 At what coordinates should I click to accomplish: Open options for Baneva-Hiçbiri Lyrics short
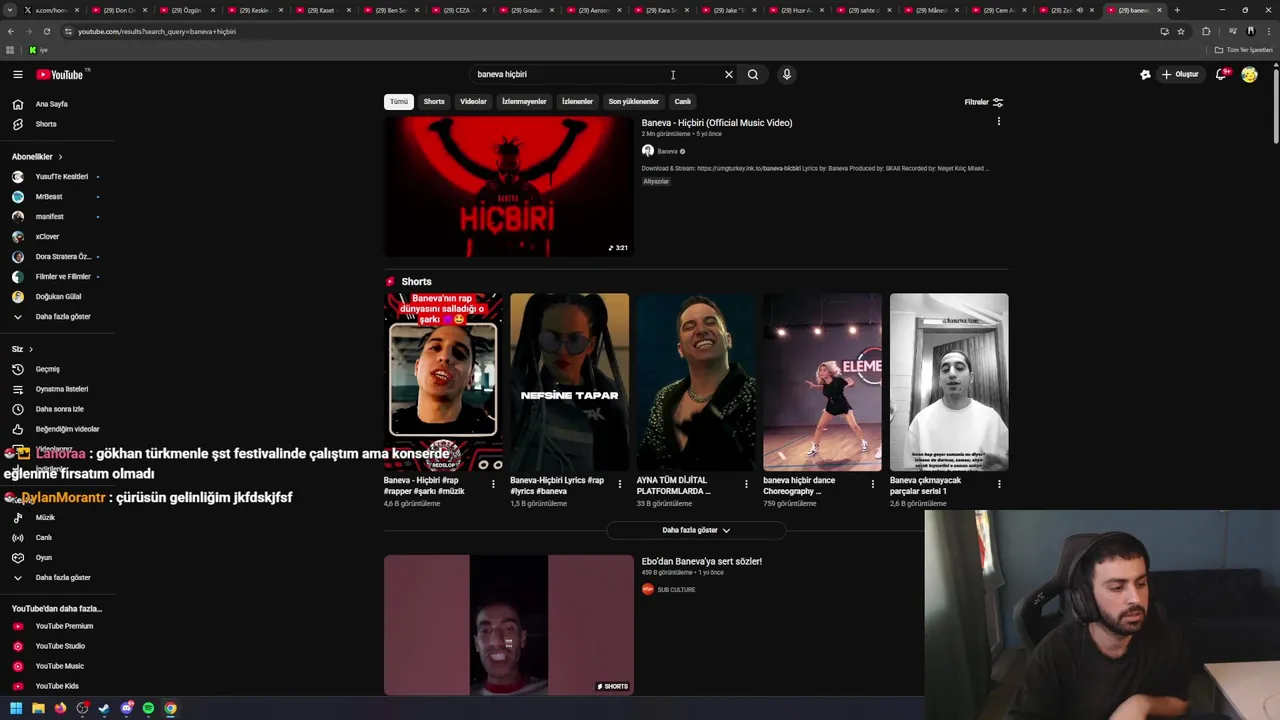tap(619, 484)
